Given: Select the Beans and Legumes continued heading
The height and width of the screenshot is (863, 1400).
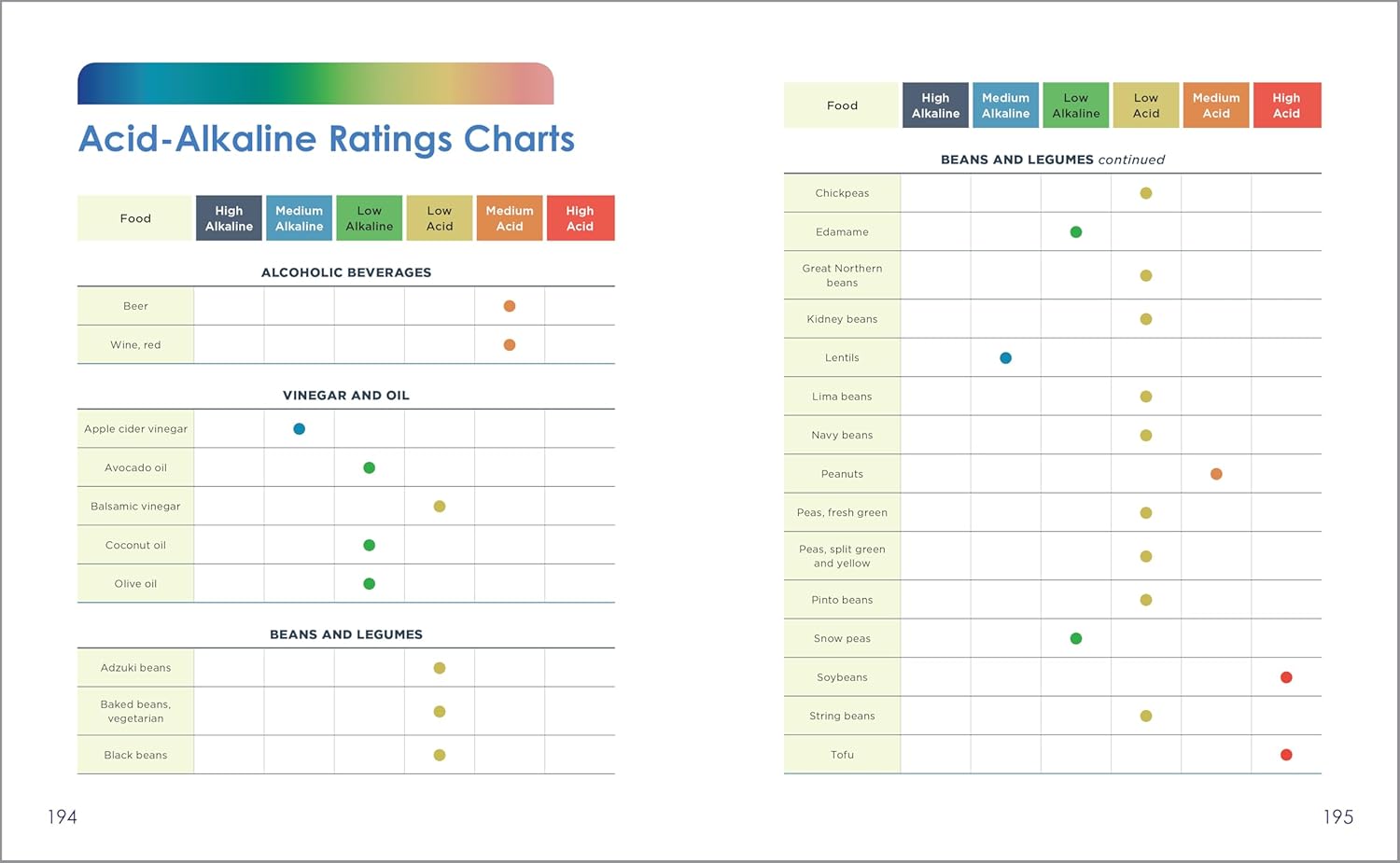Looking at the screenshot, I should coord(1053,160).
